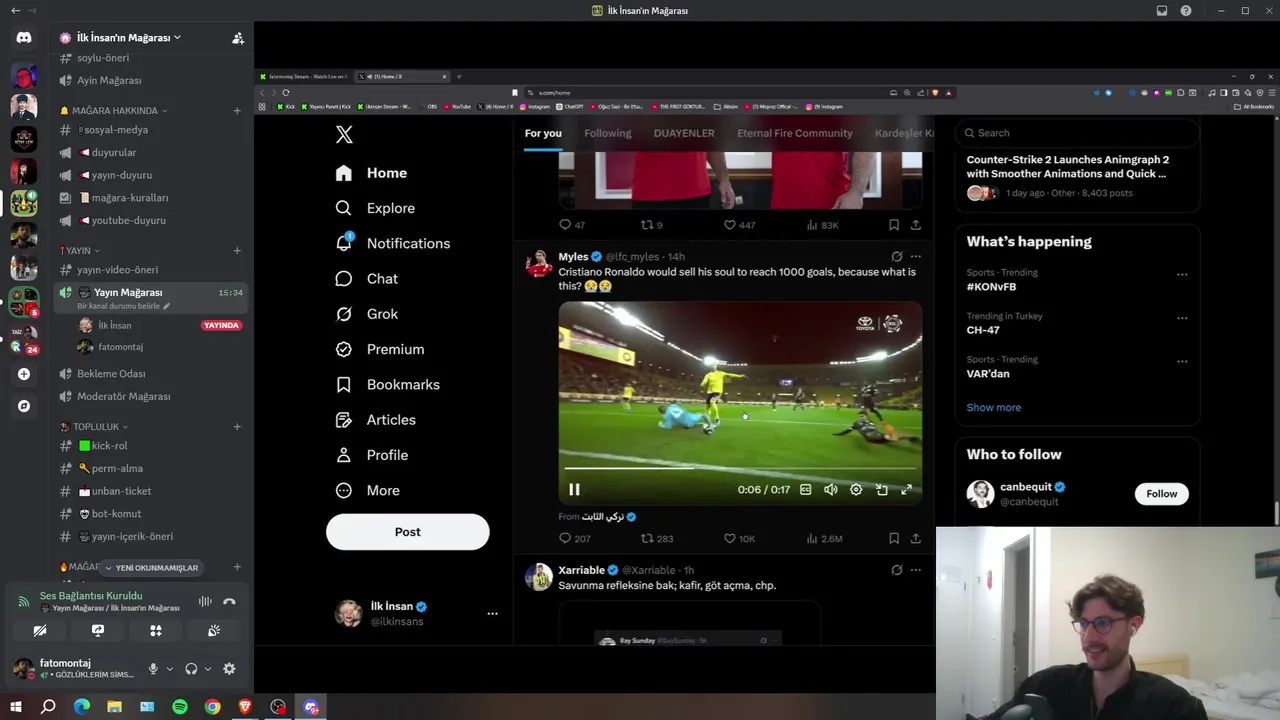
Task: Share Myles tweet via share icon
Action: point(916,538)
